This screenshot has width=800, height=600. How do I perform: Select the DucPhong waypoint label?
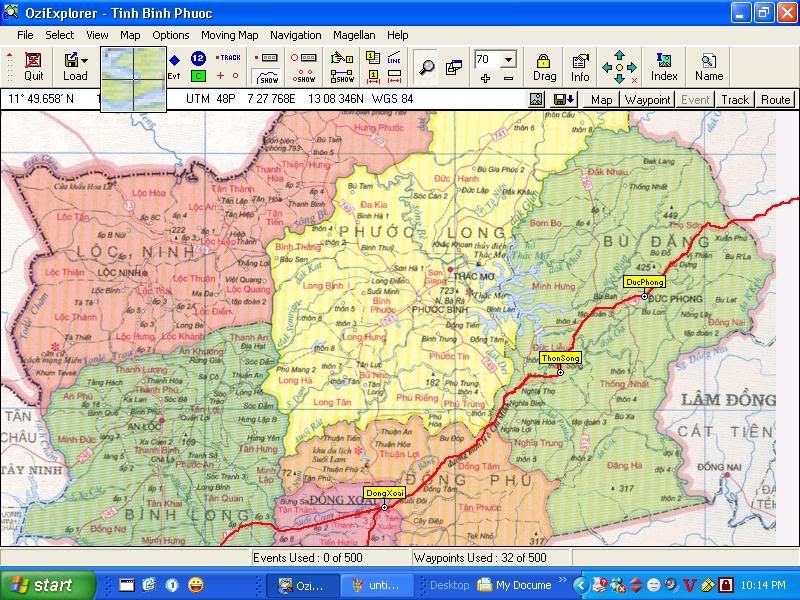click(x=645, y=282)
